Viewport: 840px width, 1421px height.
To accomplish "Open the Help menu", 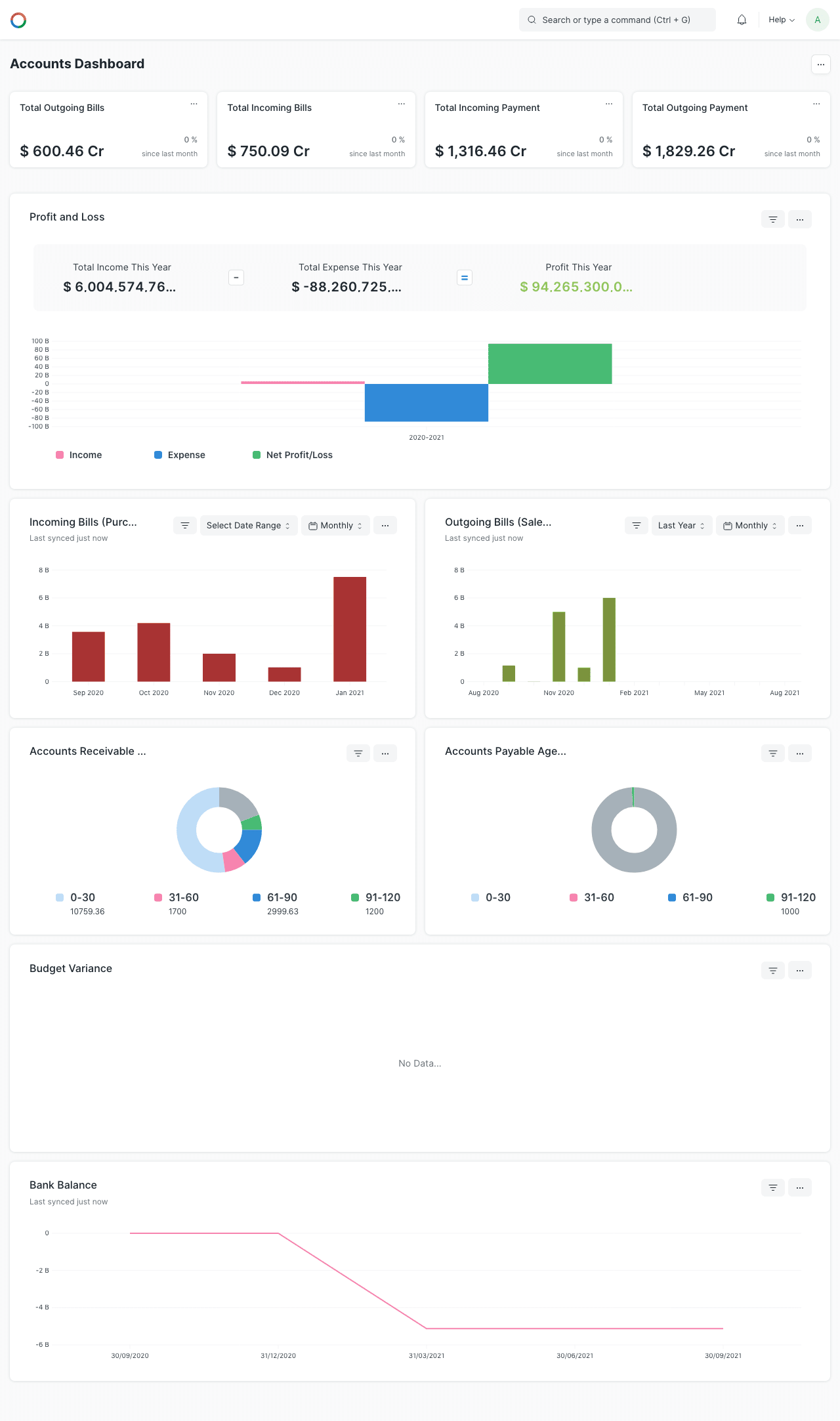I will 781,20.
